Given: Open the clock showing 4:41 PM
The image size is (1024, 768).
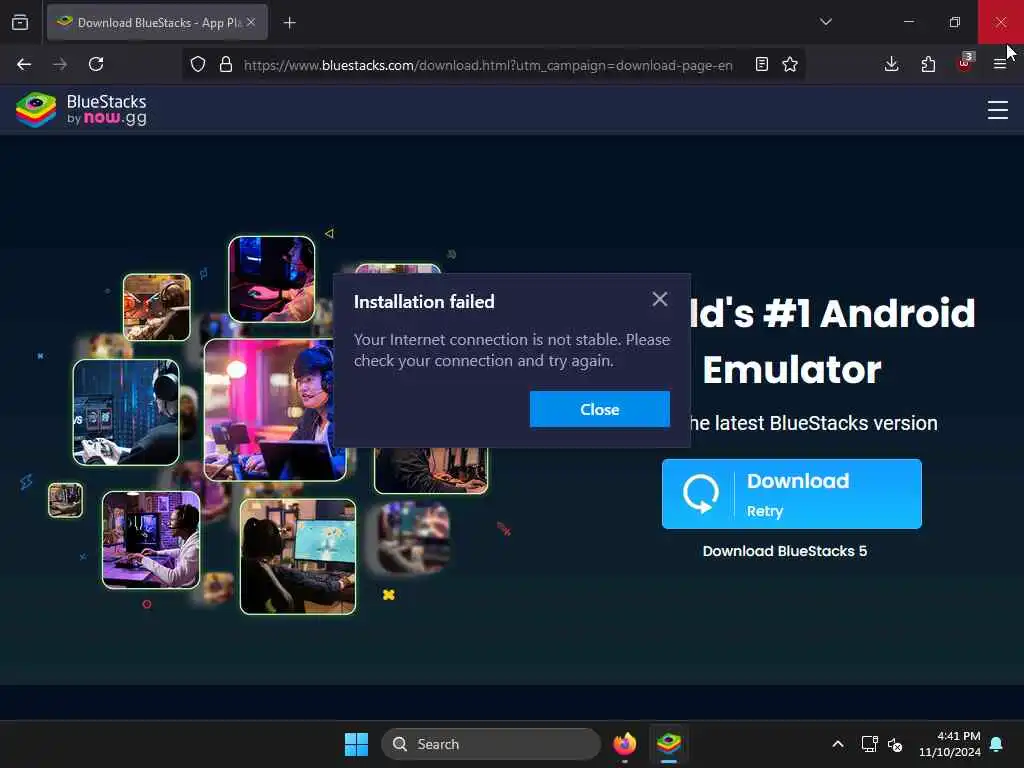Looking at the screenshot, I should click(950, 744).
